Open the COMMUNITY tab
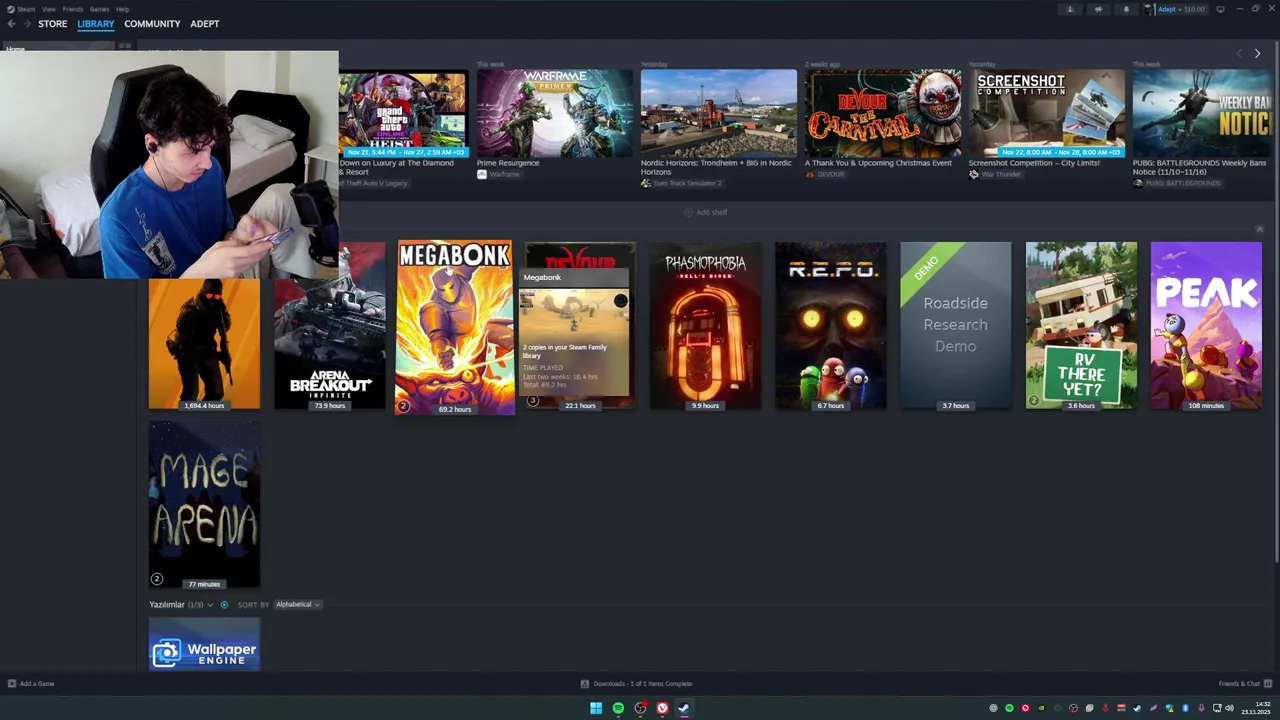The image size is (1280, 720). tap(152, 24)
